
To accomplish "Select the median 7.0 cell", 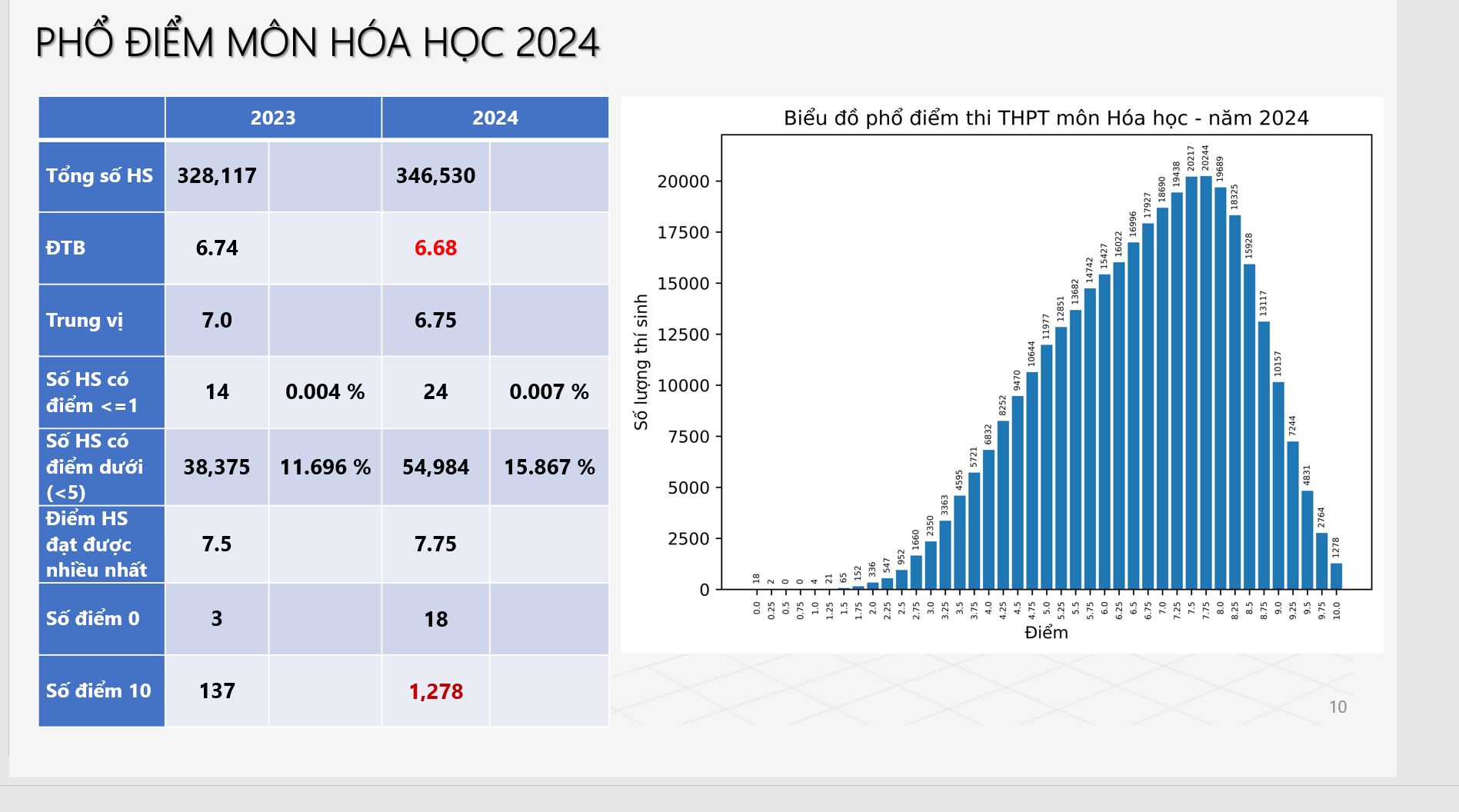I will tap(217, 320).
